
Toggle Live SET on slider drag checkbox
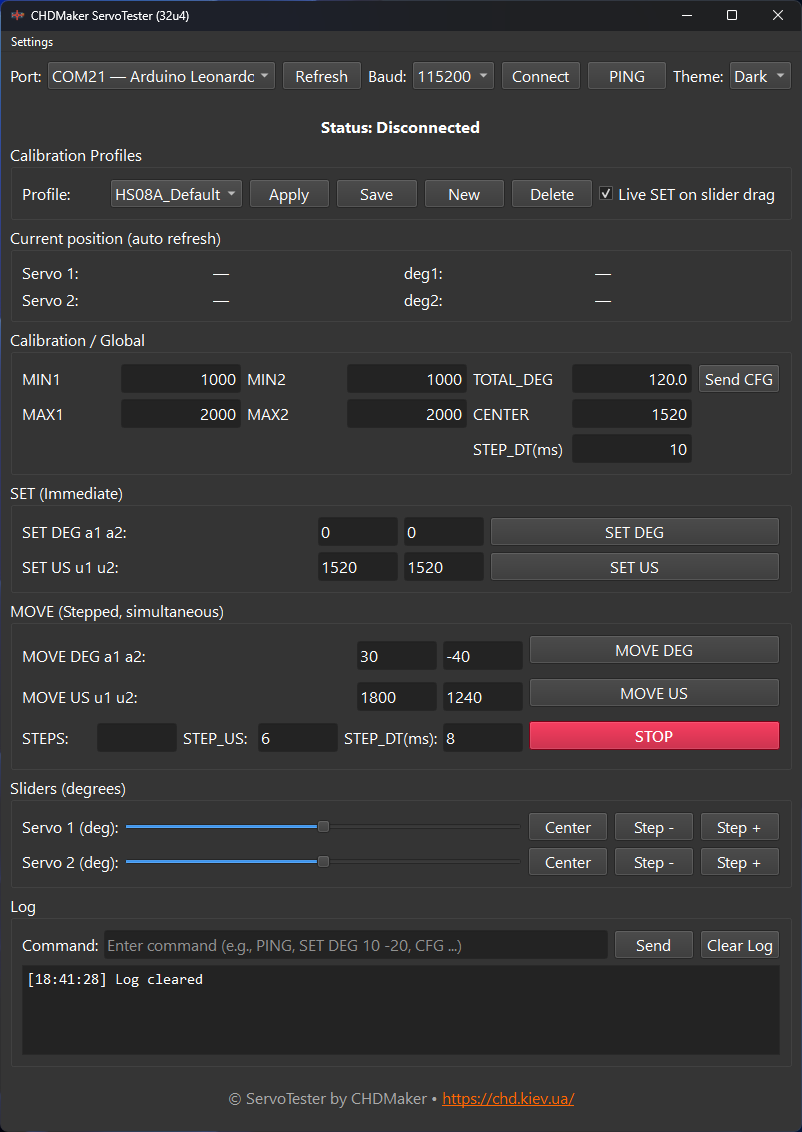coord(606,194)
